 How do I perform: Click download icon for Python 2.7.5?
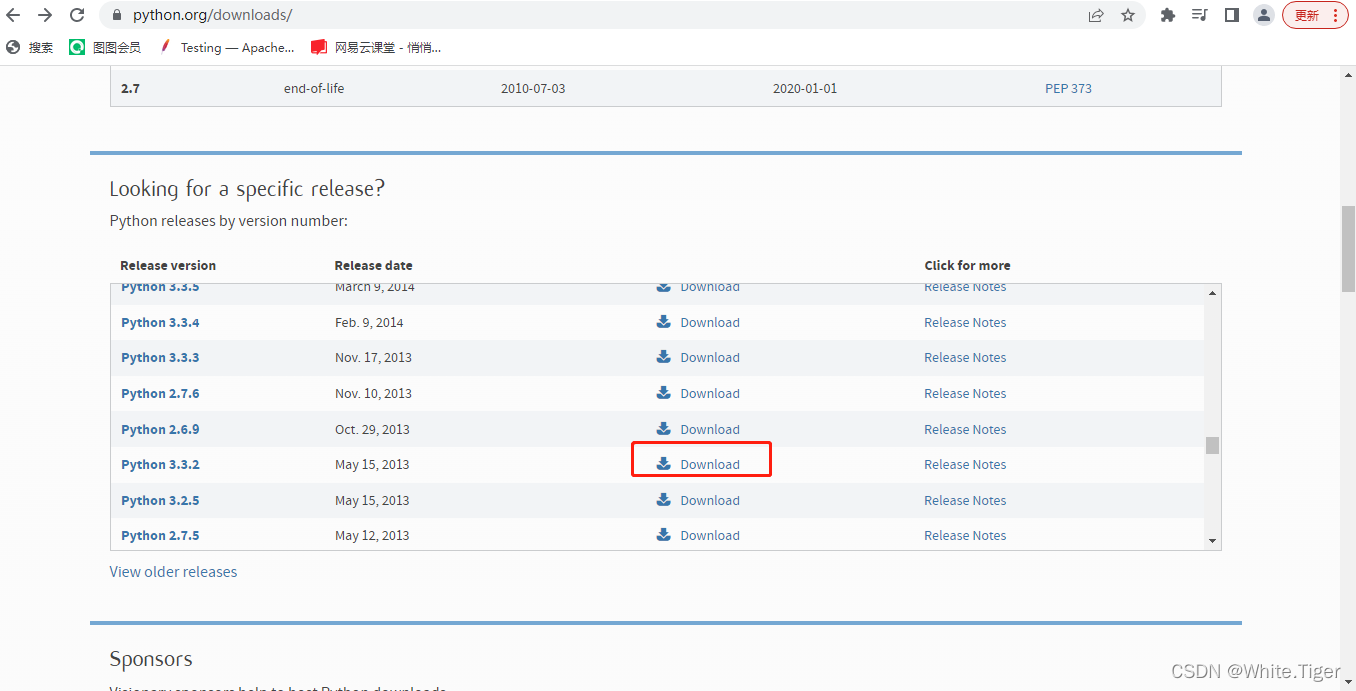(663, 534)
